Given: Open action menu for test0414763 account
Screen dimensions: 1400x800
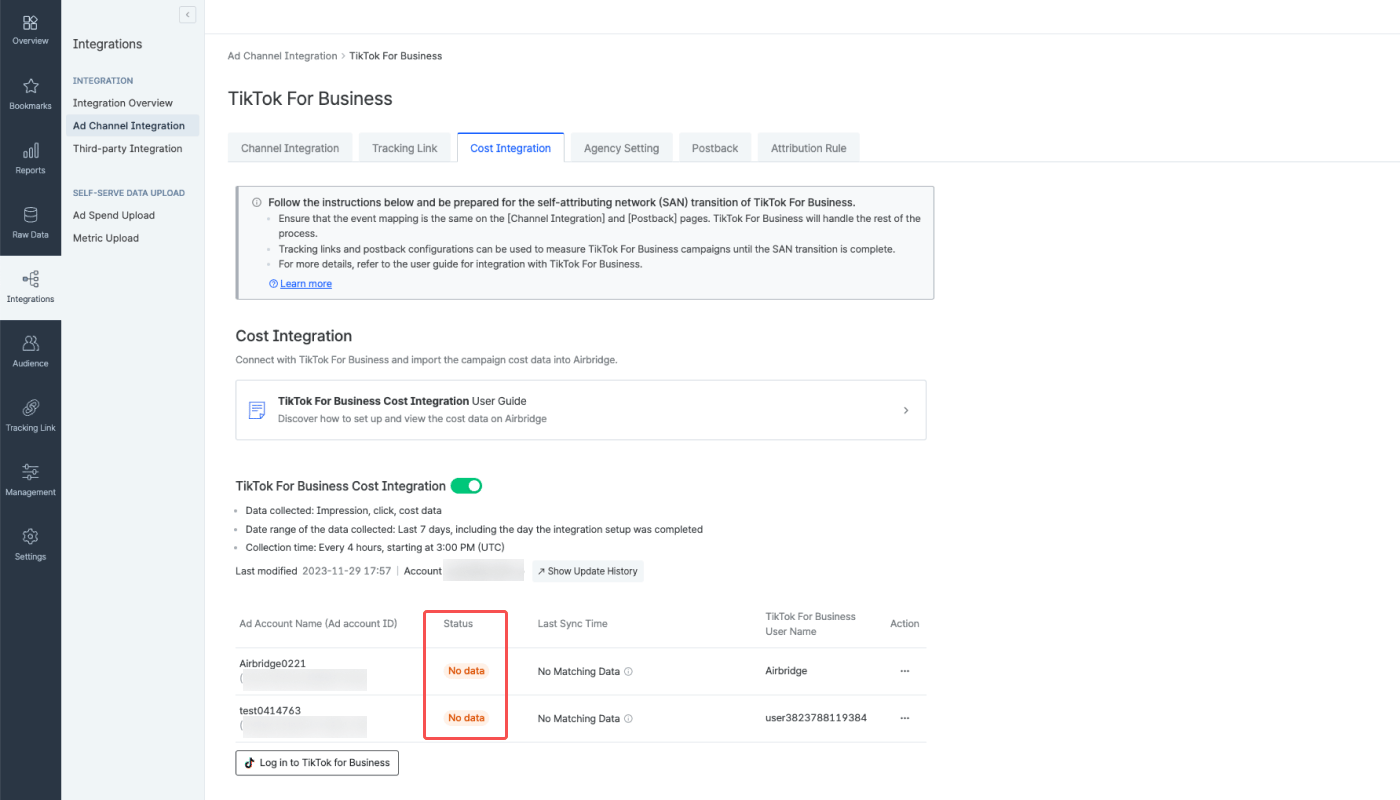Looking at the screenshot, I should click(x=904, y=718).
